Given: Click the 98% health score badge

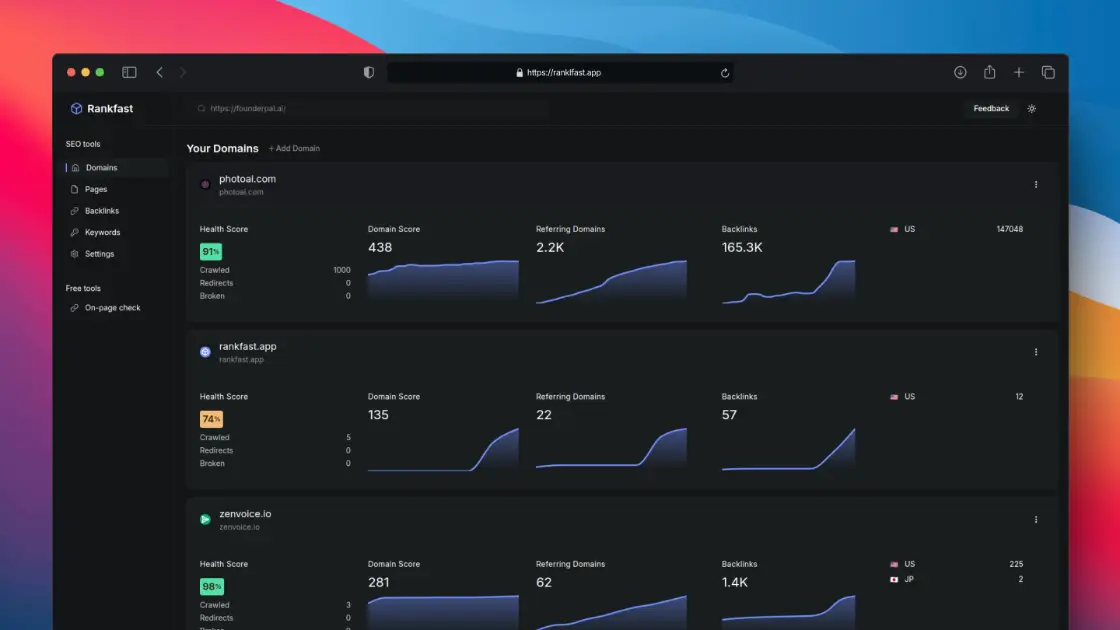Looking at the screenshot, I should [211, 586].
